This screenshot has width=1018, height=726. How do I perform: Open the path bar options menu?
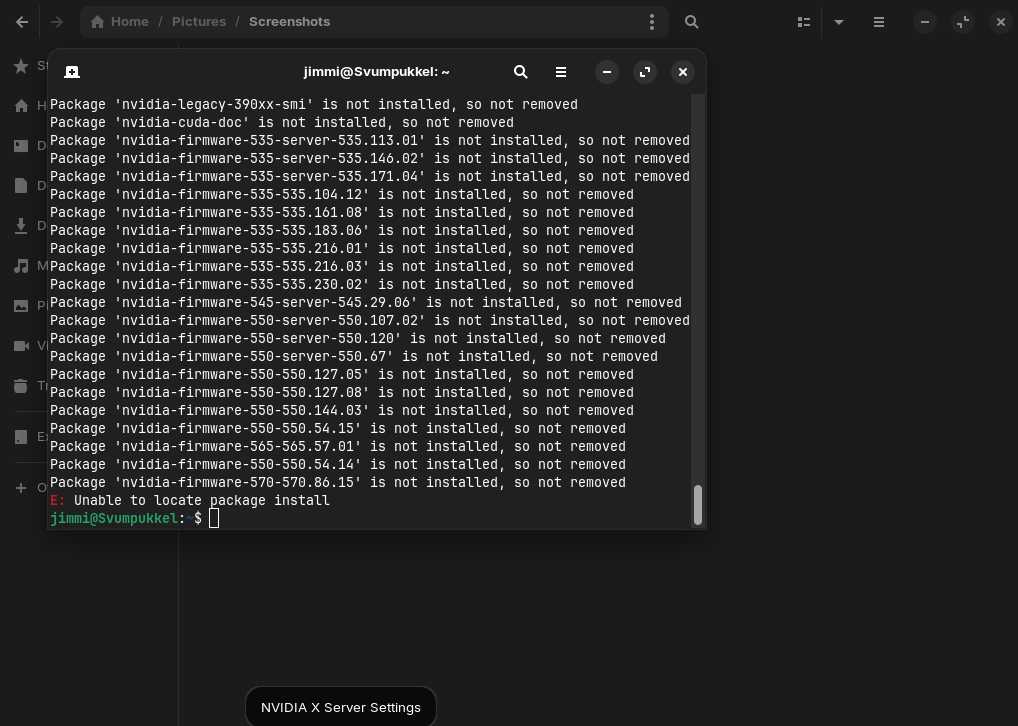652,22
